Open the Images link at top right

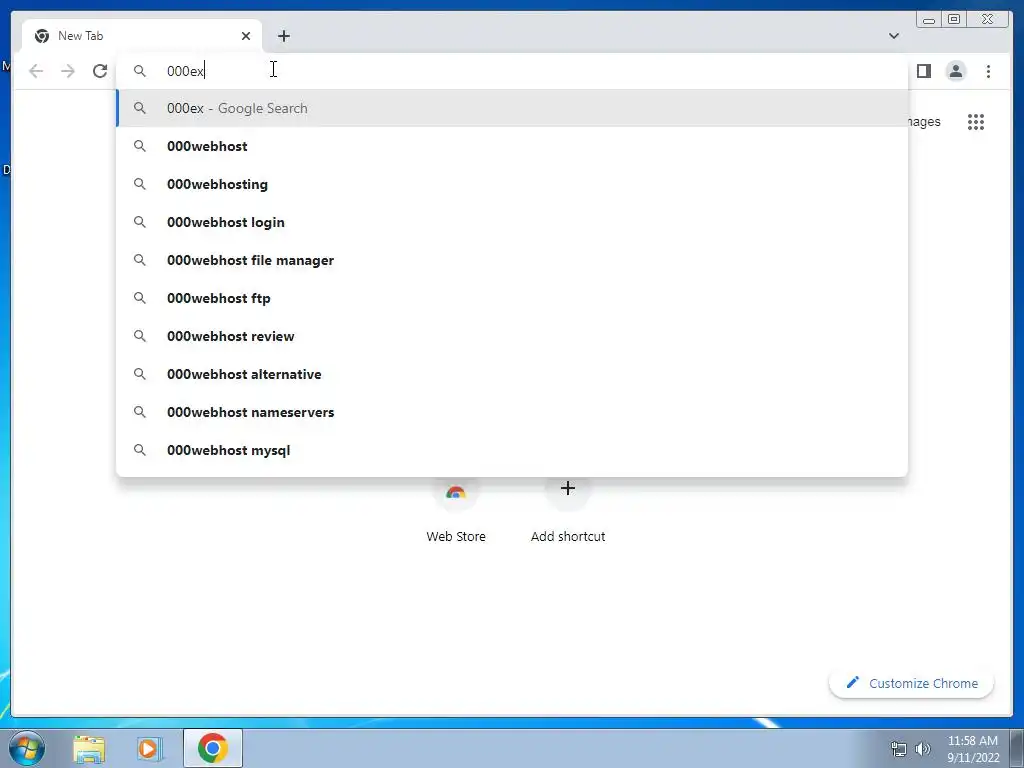[923, 121]
